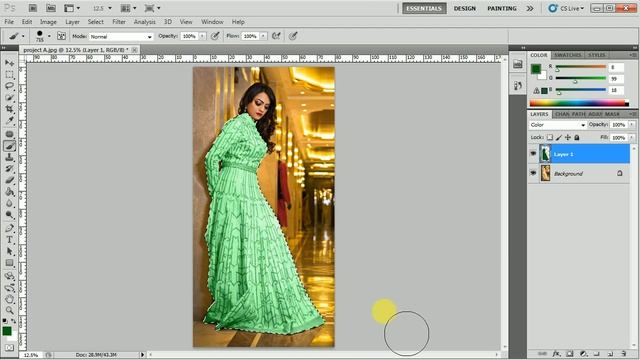This screenshot has height=360, width=640.
Task: Select the Eyedropper tool
Action: point(9,120)
